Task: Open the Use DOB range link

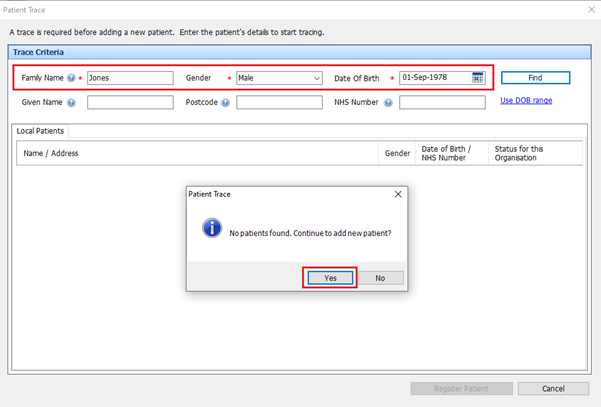Action: pos(526,100)
